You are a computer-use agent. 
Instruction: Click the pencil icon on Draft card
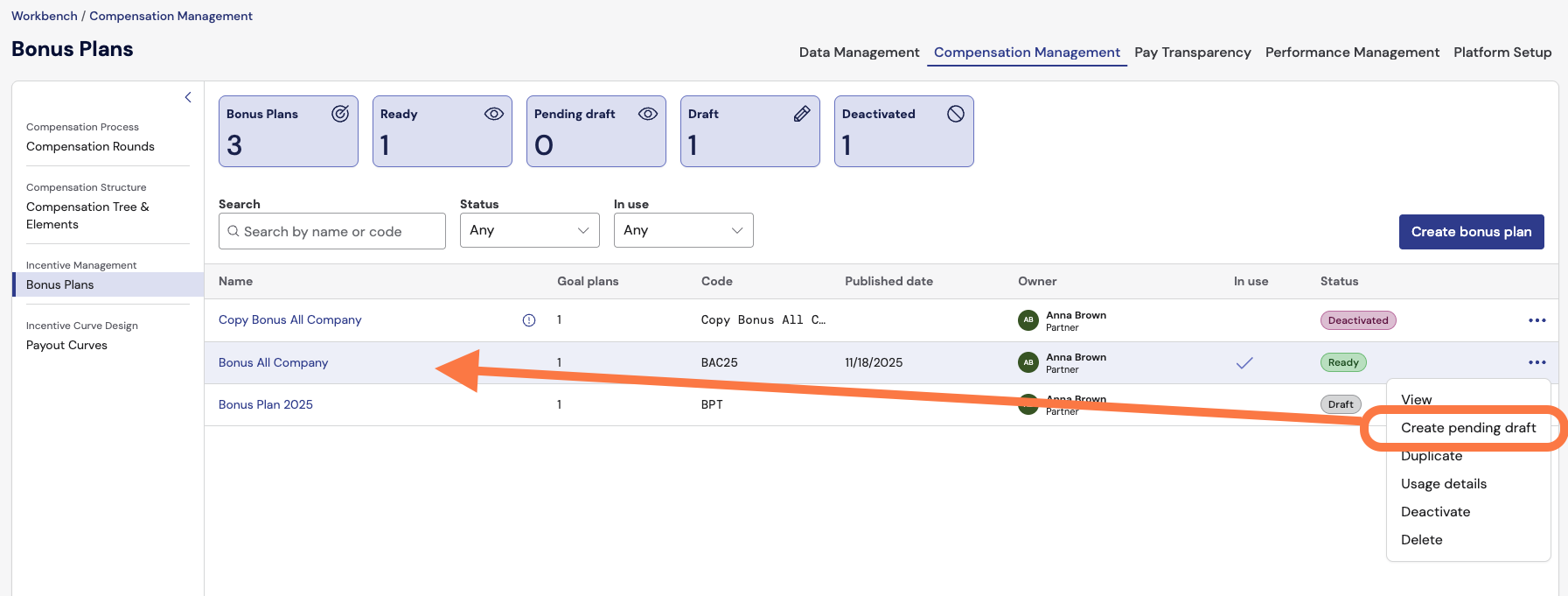802,114
